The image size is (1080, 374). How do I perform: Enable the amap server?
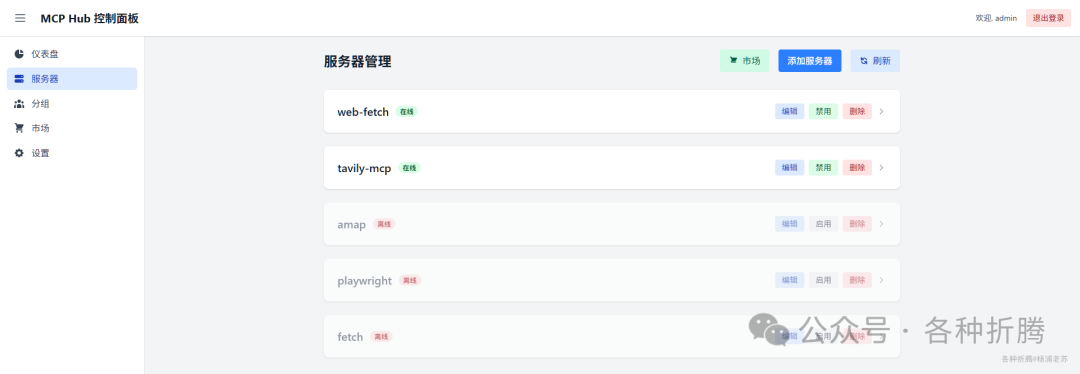823,224
